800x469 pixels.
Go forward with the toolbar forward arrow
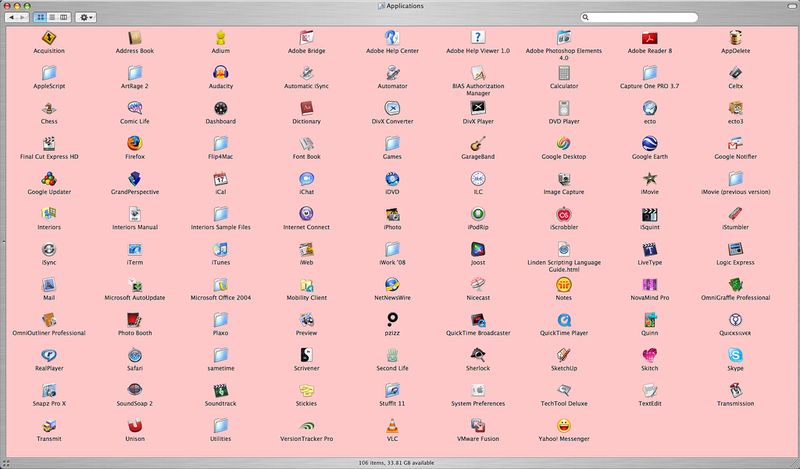tap(23, 17)
